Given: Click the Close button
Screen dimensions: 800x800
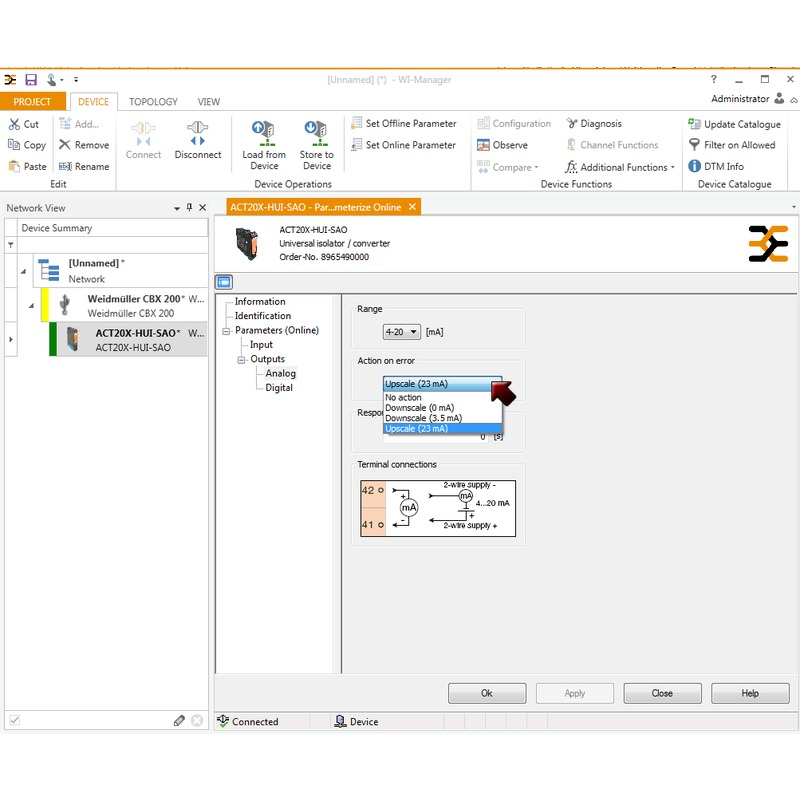Looking at the screenshot, I should coord(662,693).
